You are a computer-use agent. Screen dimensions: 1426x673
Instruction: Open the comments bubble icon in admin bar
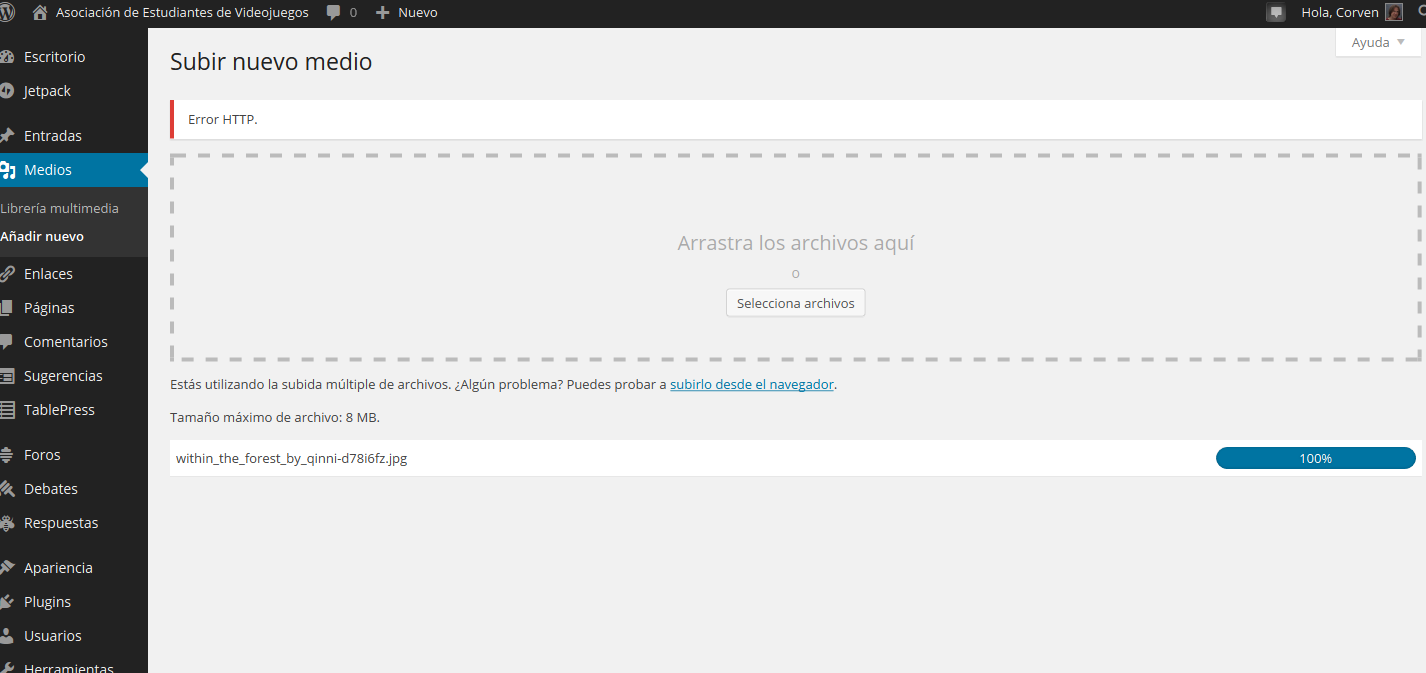[x=334, y=13]
